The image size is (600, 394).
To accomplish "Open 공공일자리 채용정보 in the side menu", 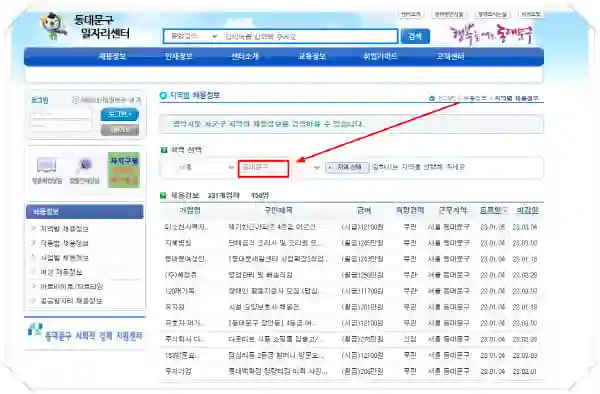I will [x=71, y=301].
